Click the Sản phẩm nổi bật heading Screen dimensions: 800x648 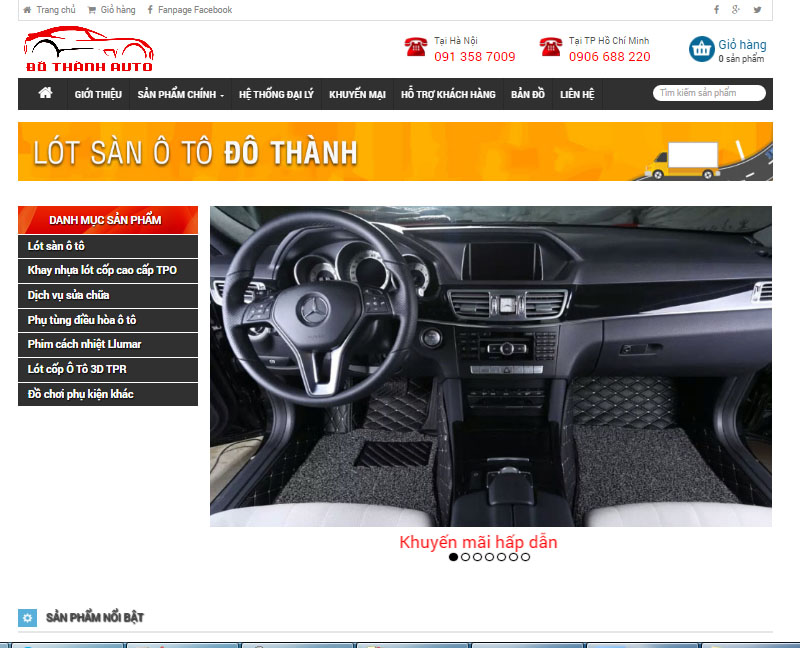95,618
